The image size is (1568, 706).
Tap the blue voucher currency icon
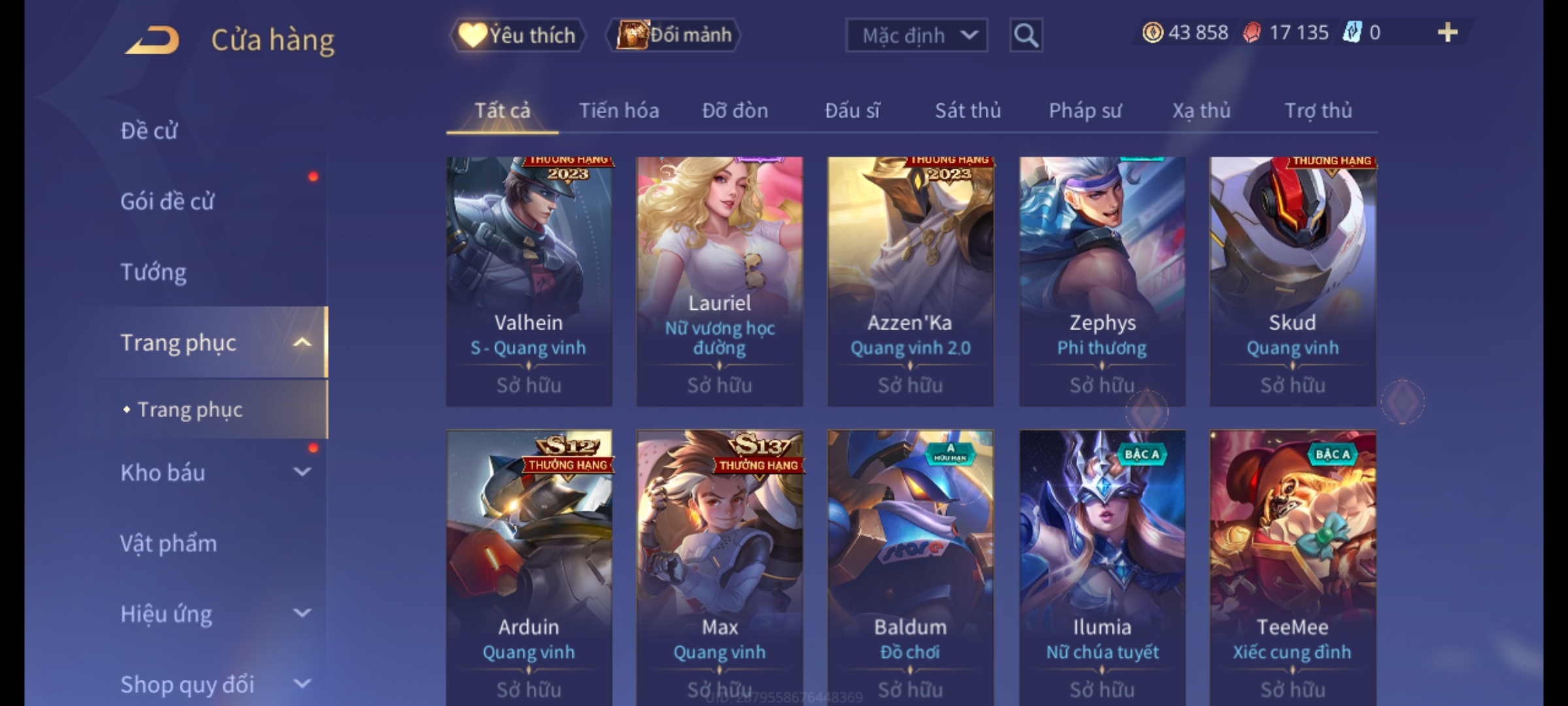pos(1352,33)
